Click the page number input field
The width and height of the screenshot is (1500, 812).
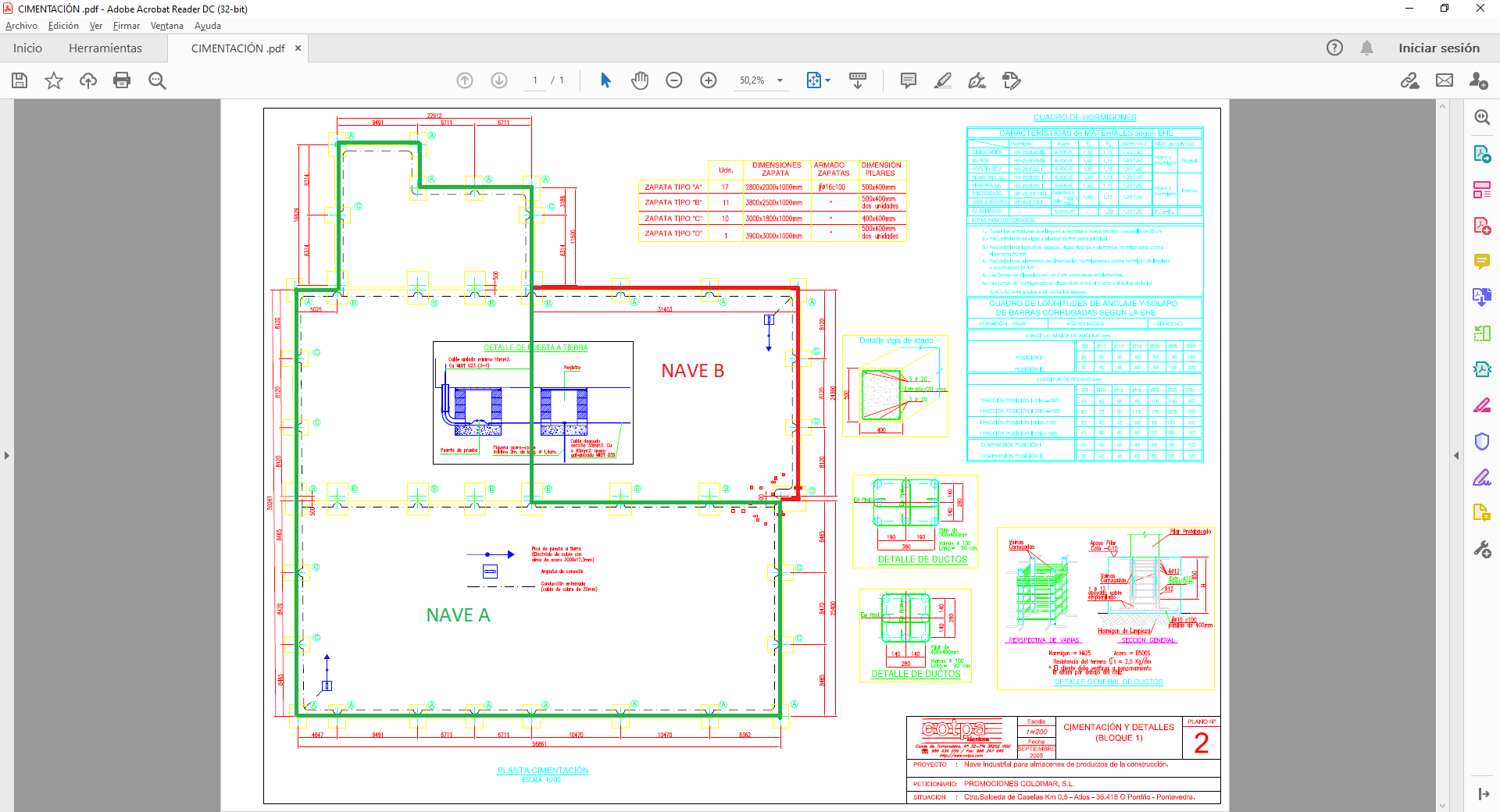pyautogui.click(x=535, y=80)
